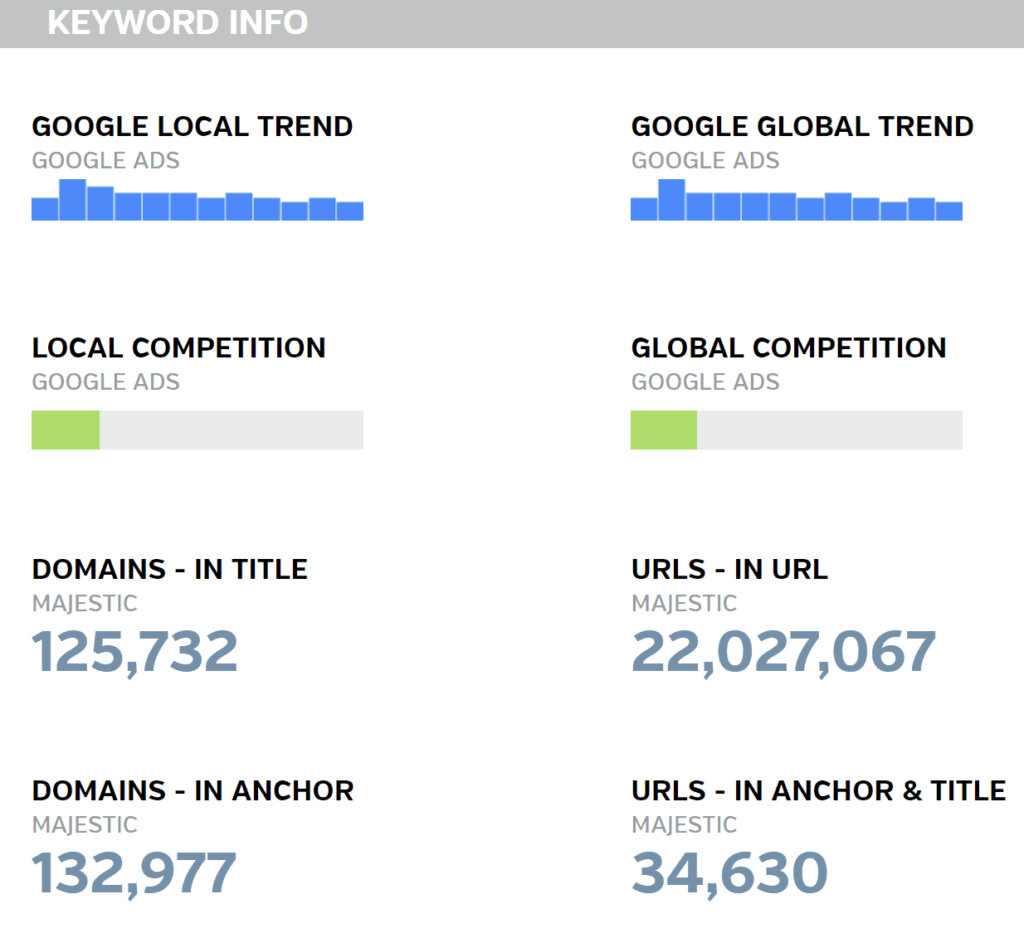Click the Google Local Trend bar chart
The width and height of the screenshot is (1024, 938).
(x=197, y=201)
